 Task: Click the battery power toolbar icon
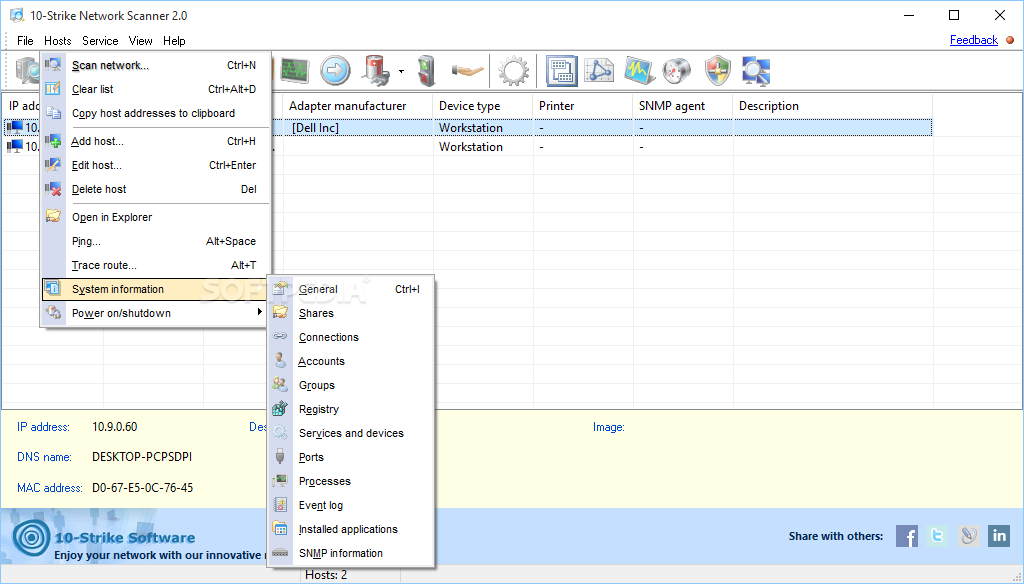point(377,70)
